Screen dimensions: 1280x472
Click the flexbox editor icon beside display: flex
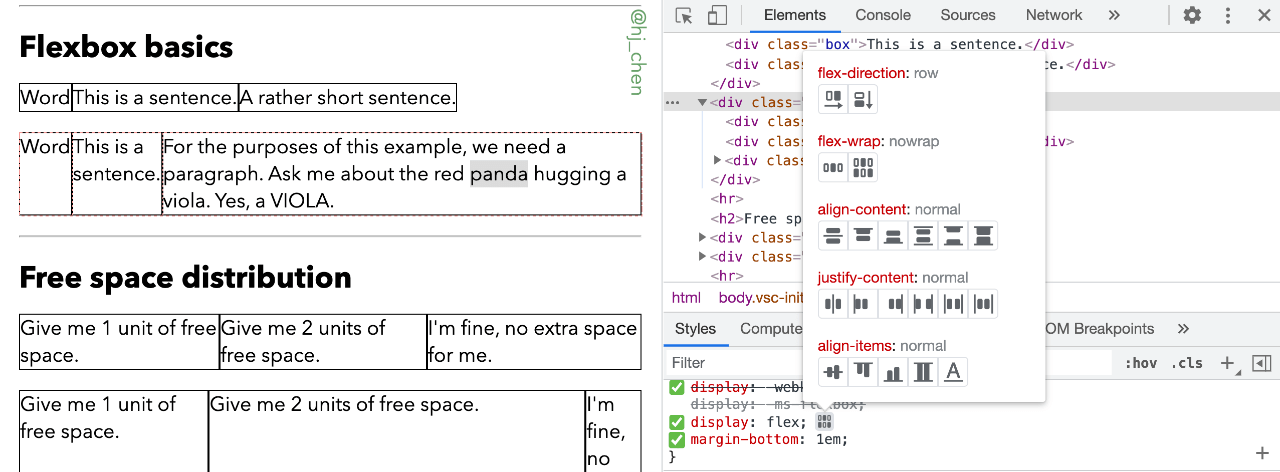coord(824,422)
